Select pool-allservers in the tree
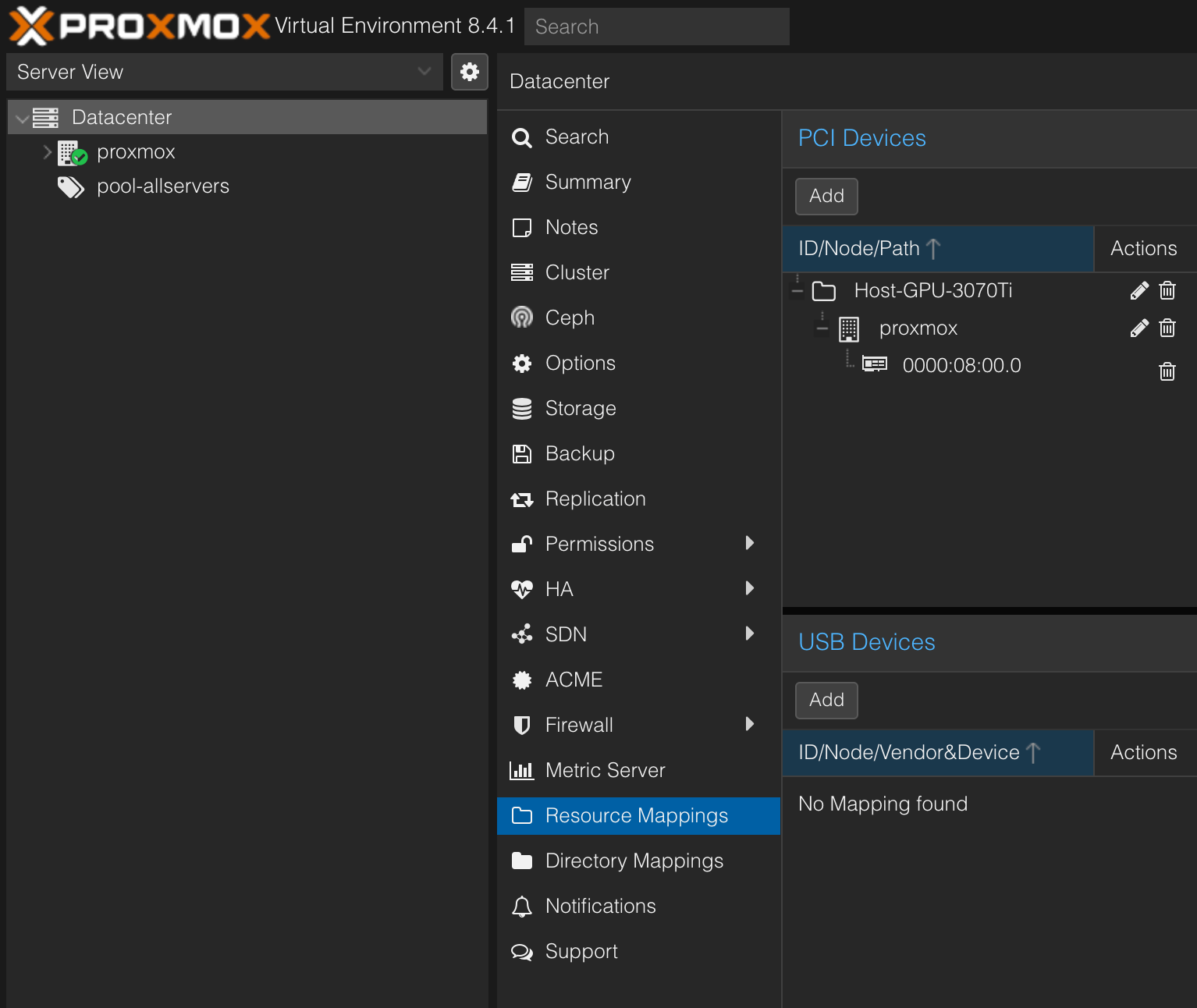 (247, 186)
